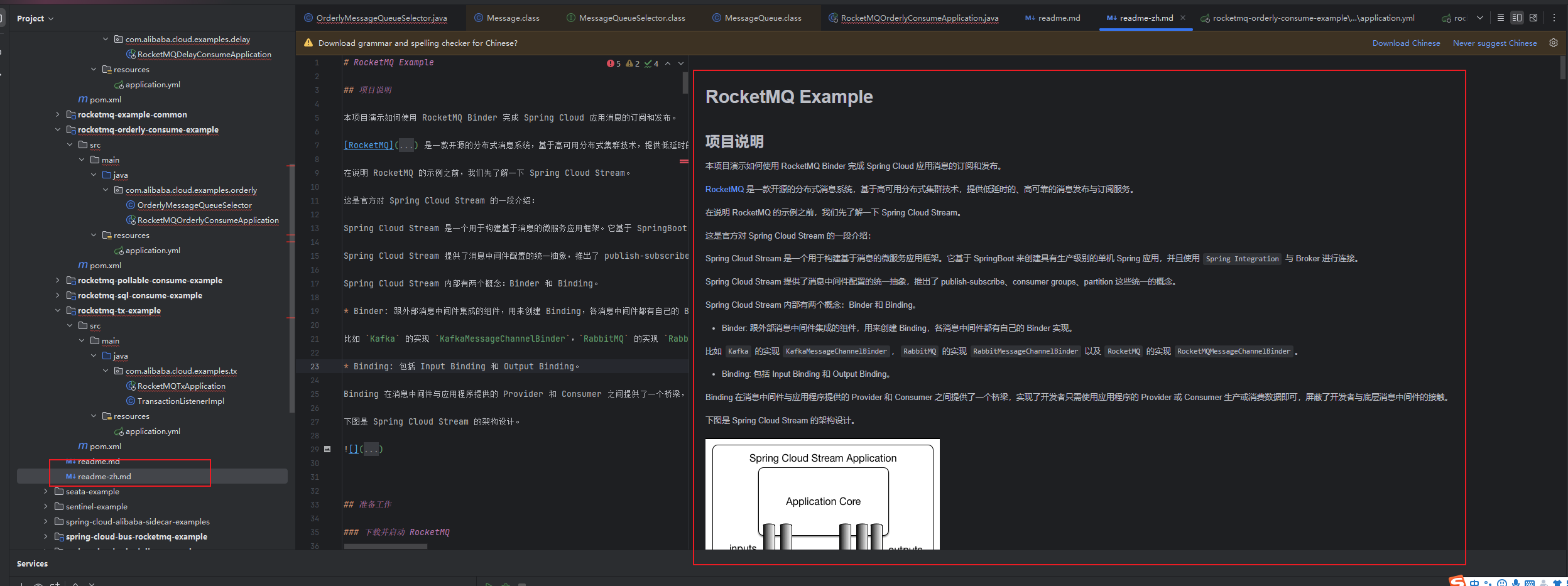Expand folded link URL on editor line 7
This screenshot has height=586, width=1568.
coord(406,145)
